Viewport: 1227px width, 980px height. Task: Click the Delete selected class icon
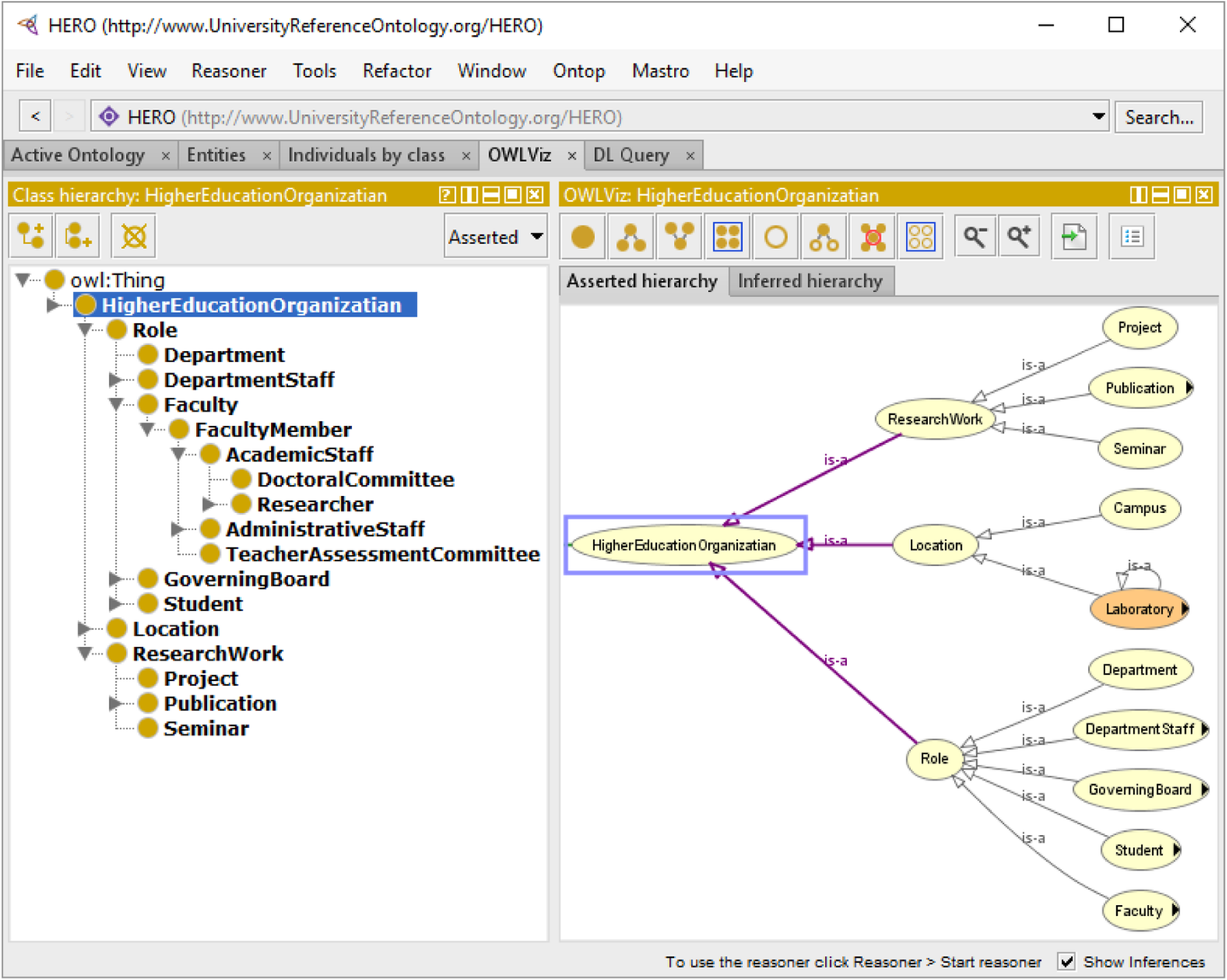(x=134, y=236)
